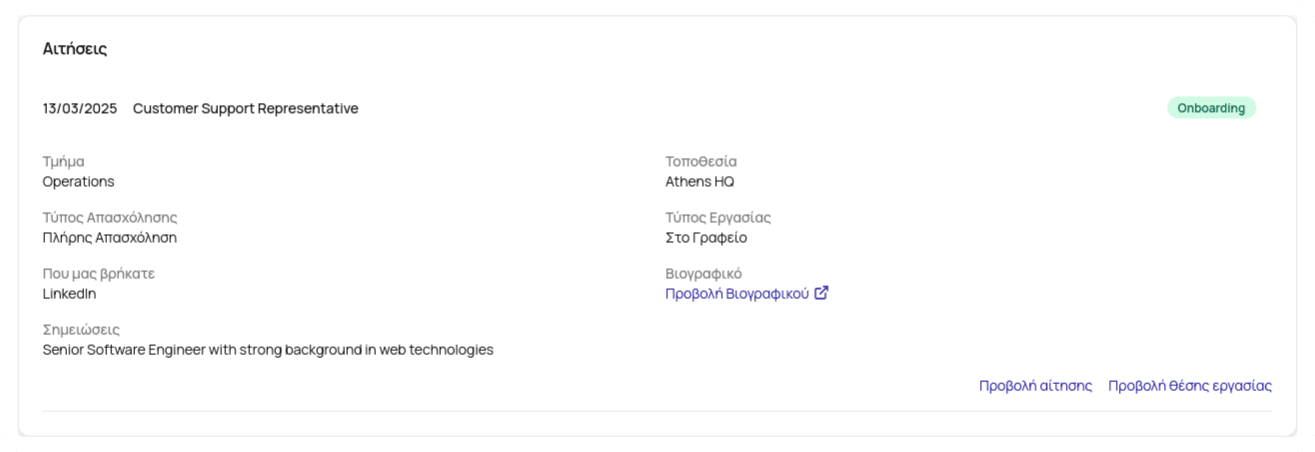Click the Αιτήσεις section heading
The width and height of the screenshot is (1315, 452).
(75, 49)
